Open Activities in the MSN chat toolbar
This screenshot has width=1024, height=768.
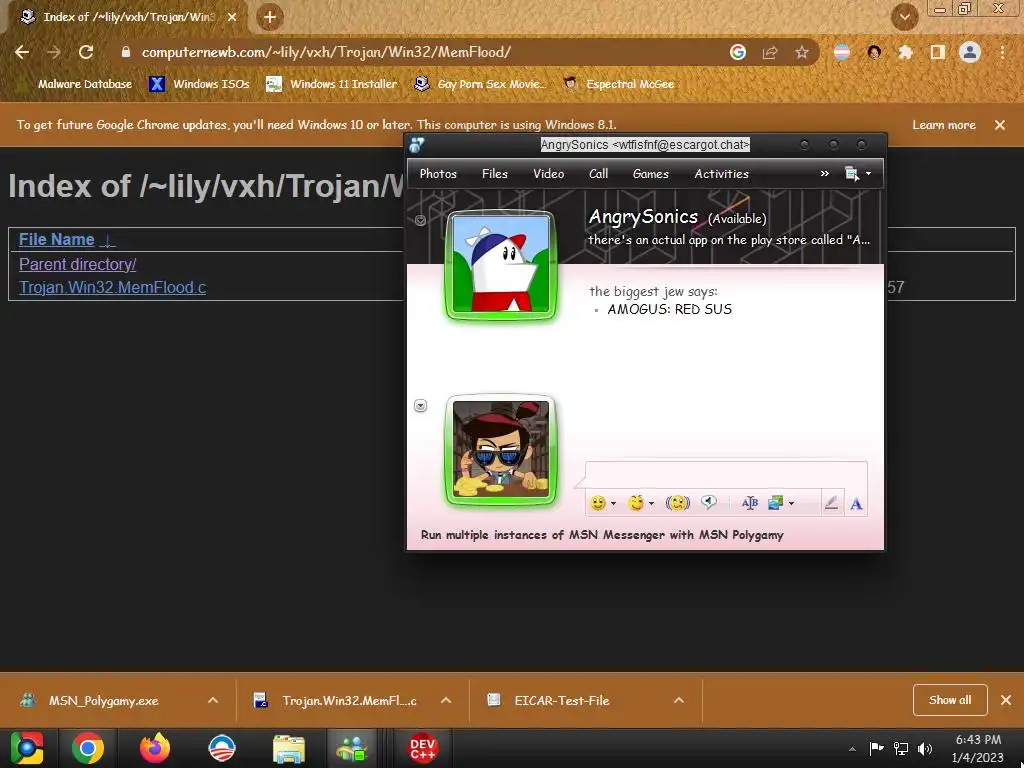tap(721, 174)
